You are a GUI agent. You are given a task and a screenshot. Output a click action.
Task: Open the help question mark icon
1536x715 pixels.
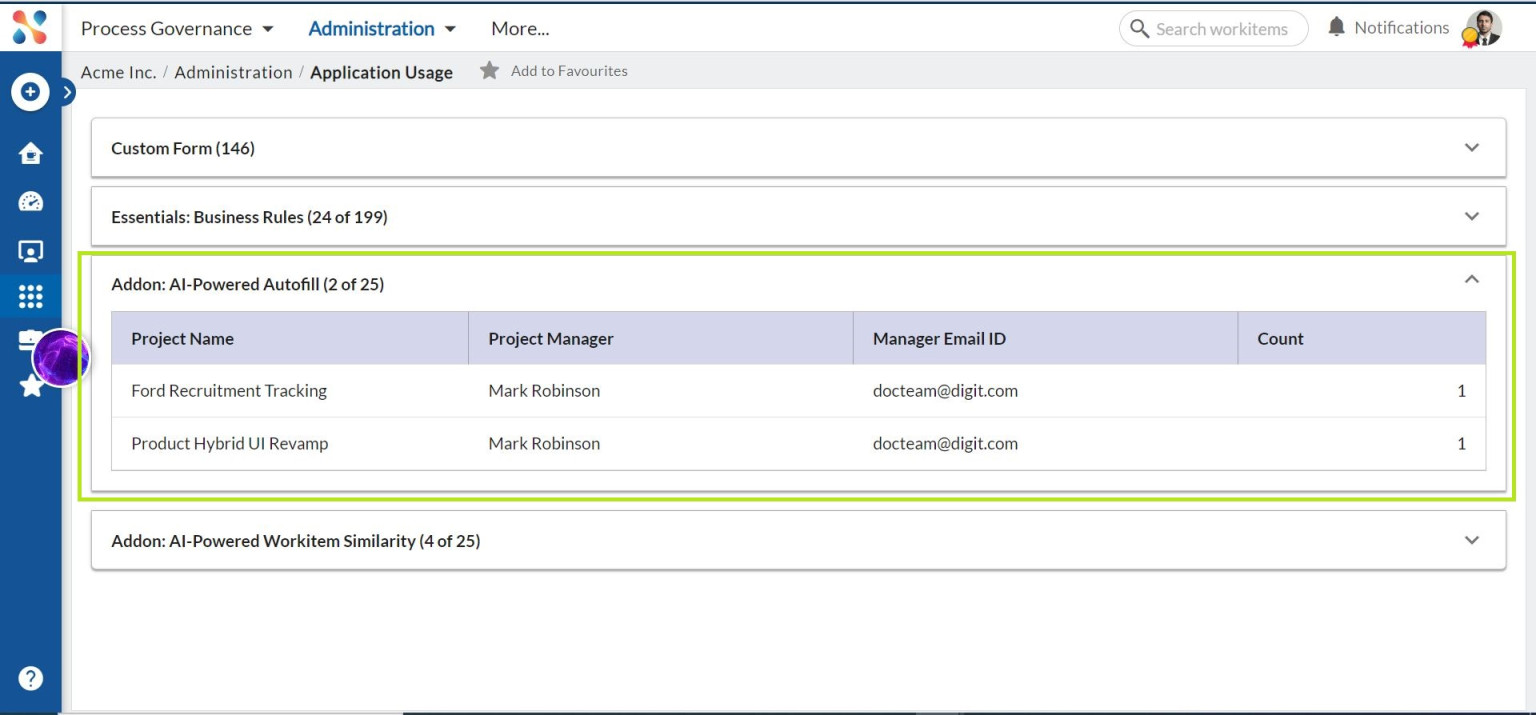(30, 679)
